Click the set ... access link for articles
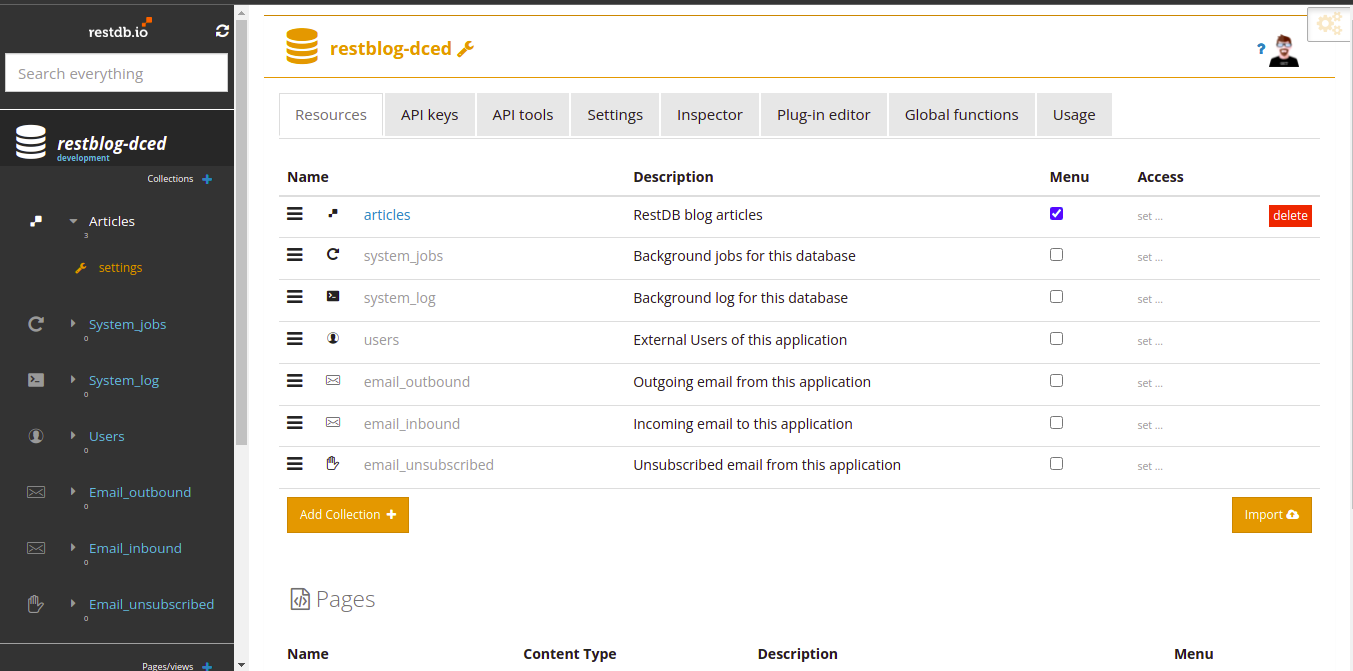This screenshot has width=1353, height=671. 1150,216
